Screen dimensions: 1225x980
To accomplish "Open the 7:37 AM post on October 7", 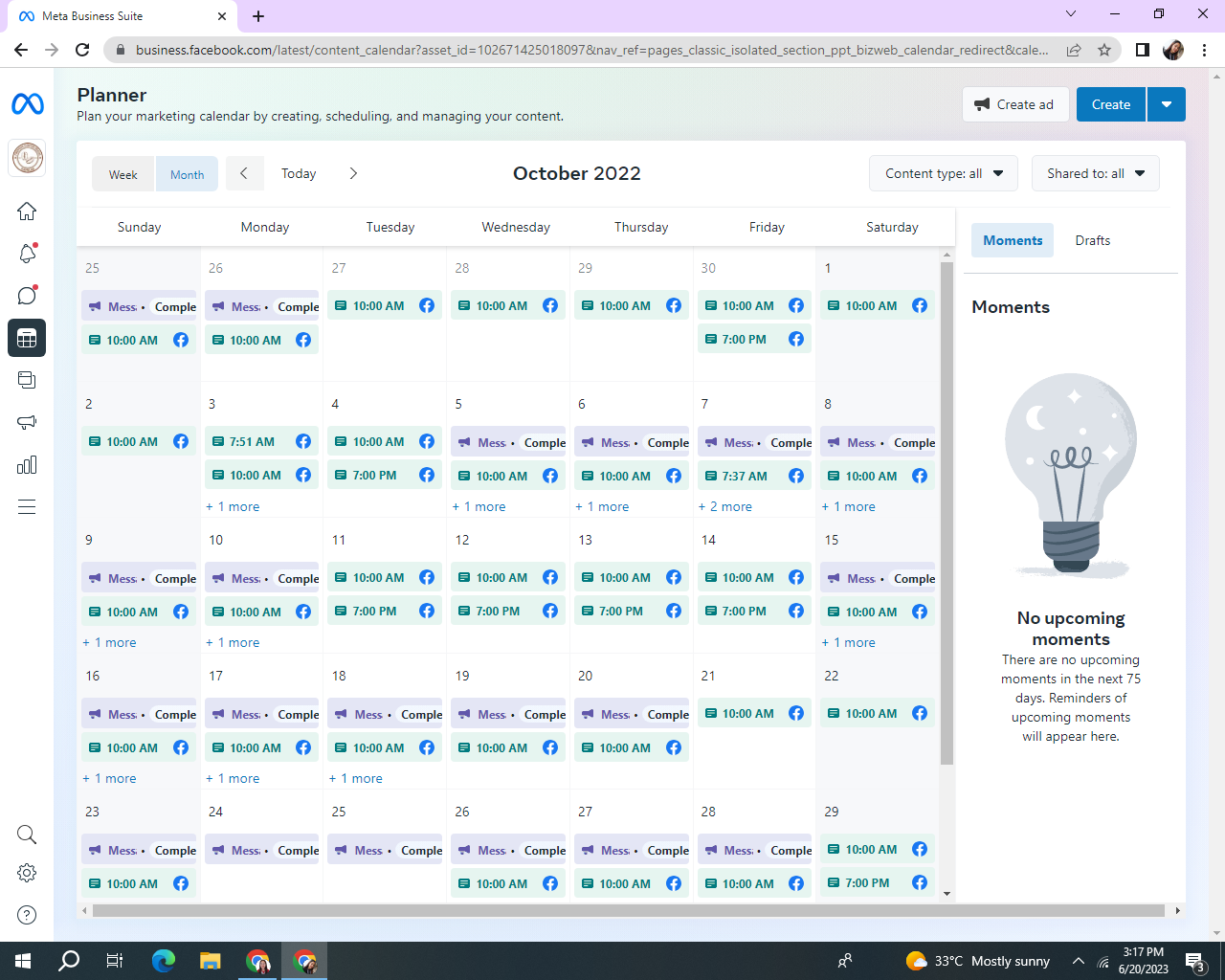I will (755, 476).
